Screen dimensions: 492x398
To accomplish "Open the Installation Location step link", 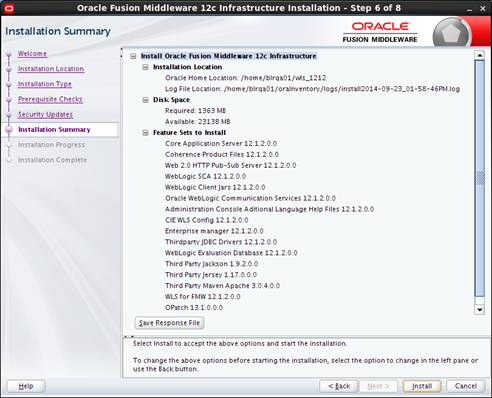I will (x=51, y=69).
